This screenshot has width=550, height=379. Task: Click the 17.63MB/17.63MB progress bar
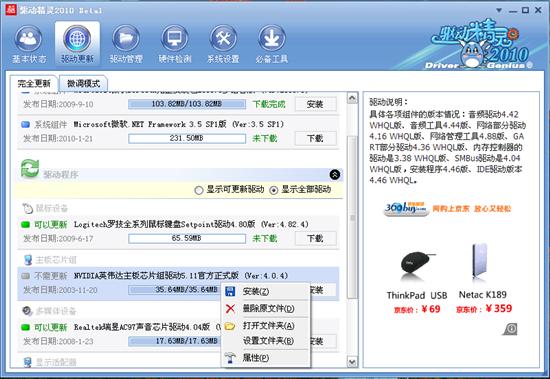[x=175, y=341]
